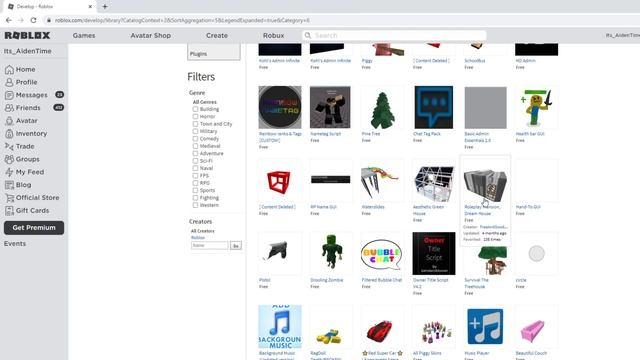The height and width of the screenshot is (360, 640).
Task: Check the Building genre filter
Action: [195, 109]
